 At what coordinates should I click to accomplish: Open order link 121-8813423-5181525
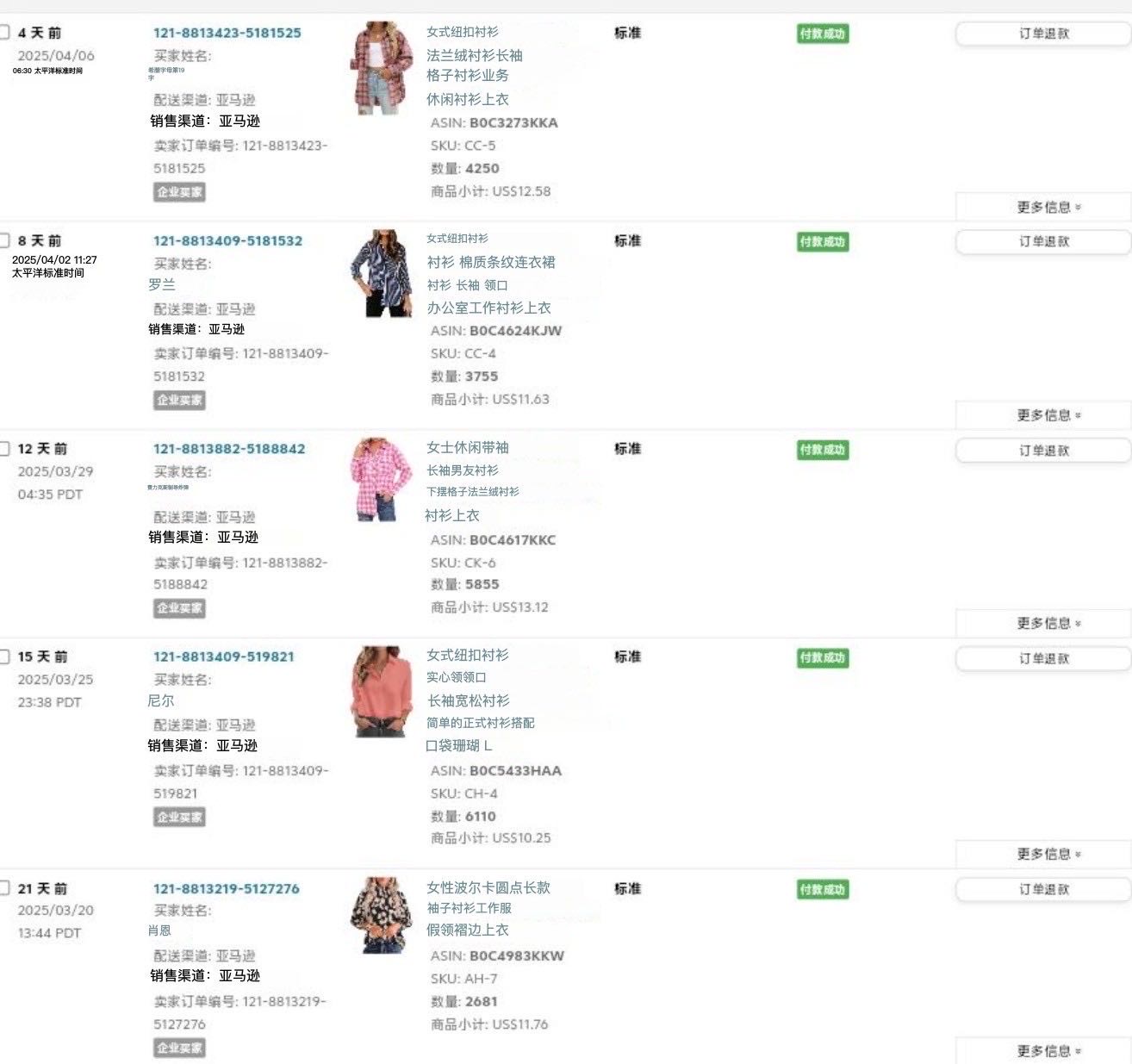pos(227,33)
